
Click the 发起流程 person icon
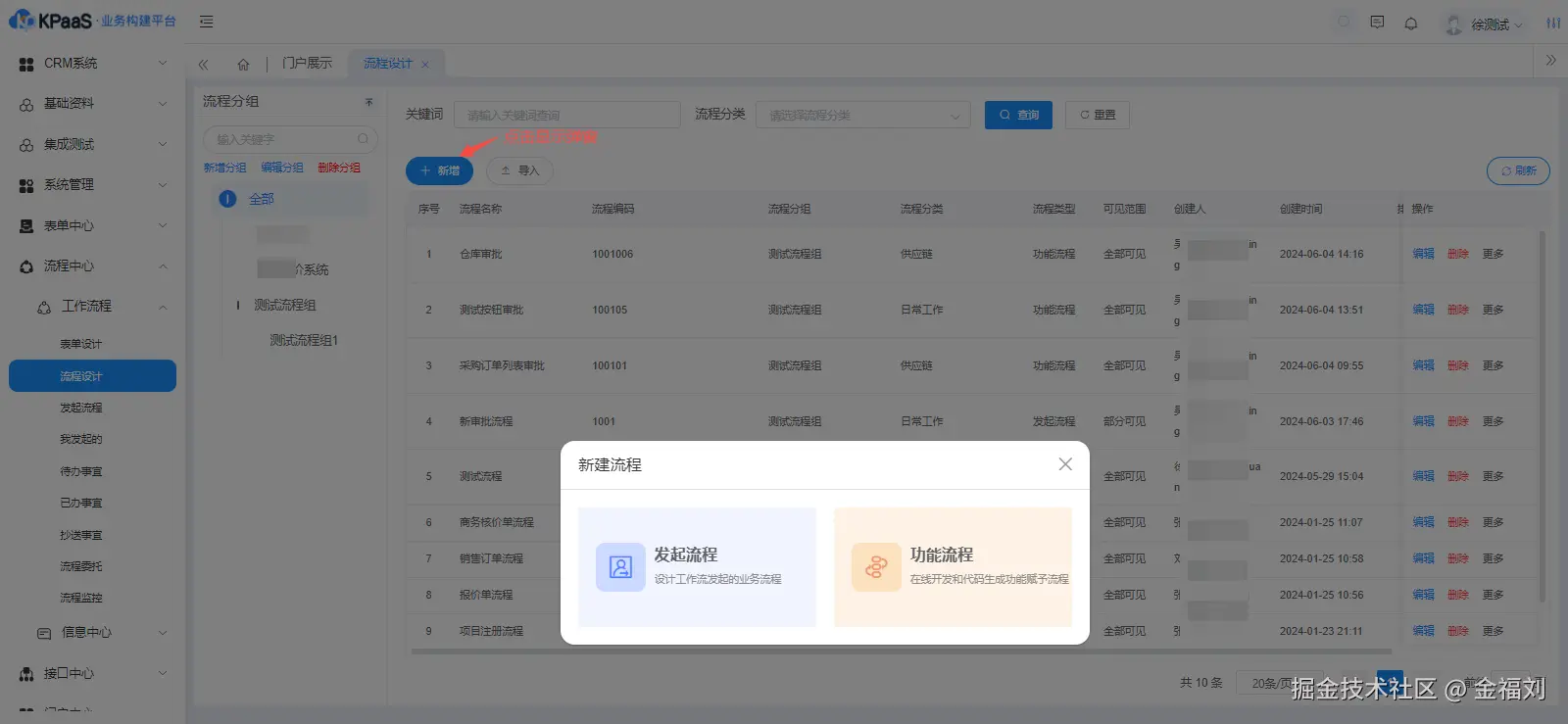coord(620,567)
